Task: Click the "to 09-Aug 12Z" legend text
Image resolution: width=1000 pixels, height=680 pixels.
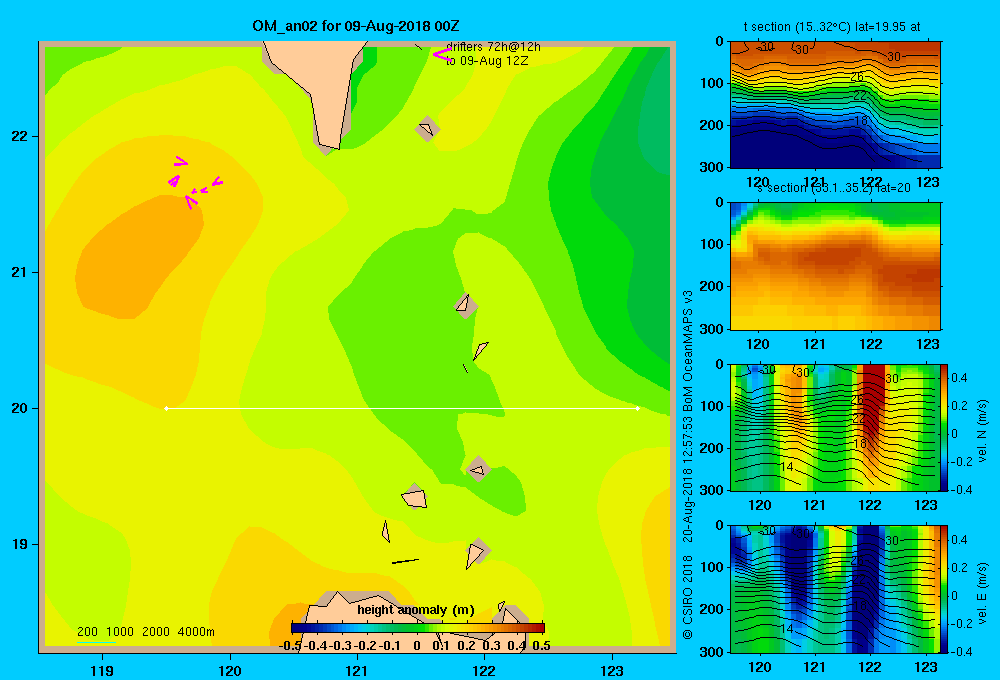Action: tap(487, 61)
